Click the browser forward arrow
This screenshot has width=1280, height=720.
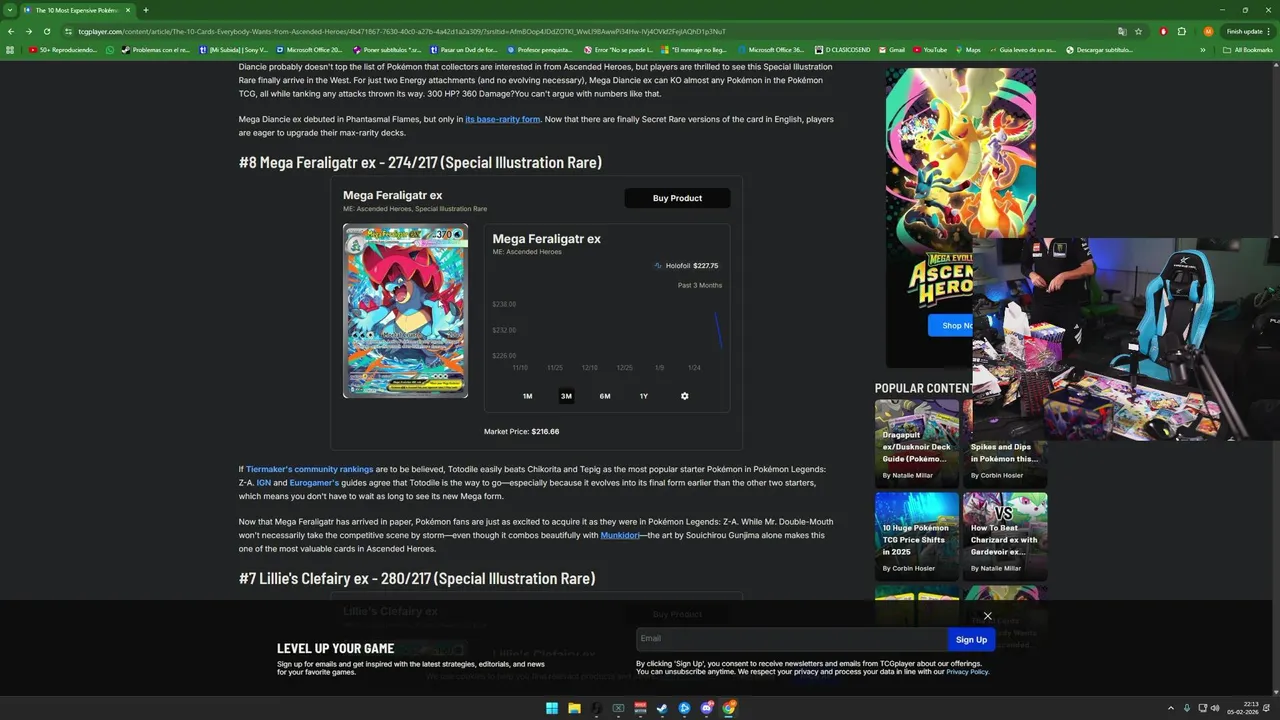pos(29,31)
